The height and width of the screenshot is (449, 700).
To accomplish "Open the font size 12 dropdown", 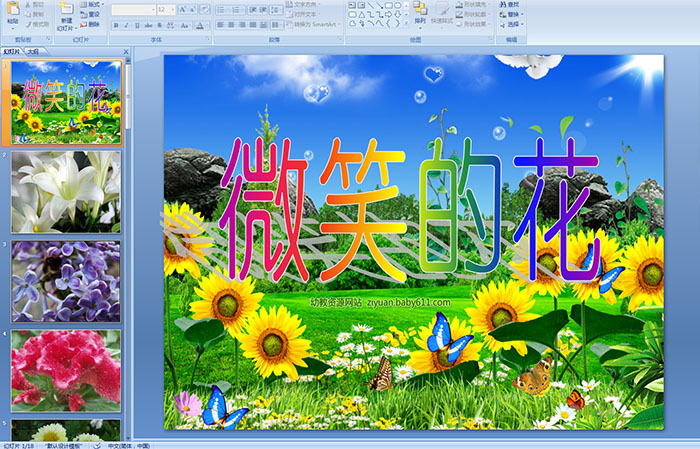I will point(166,10).
